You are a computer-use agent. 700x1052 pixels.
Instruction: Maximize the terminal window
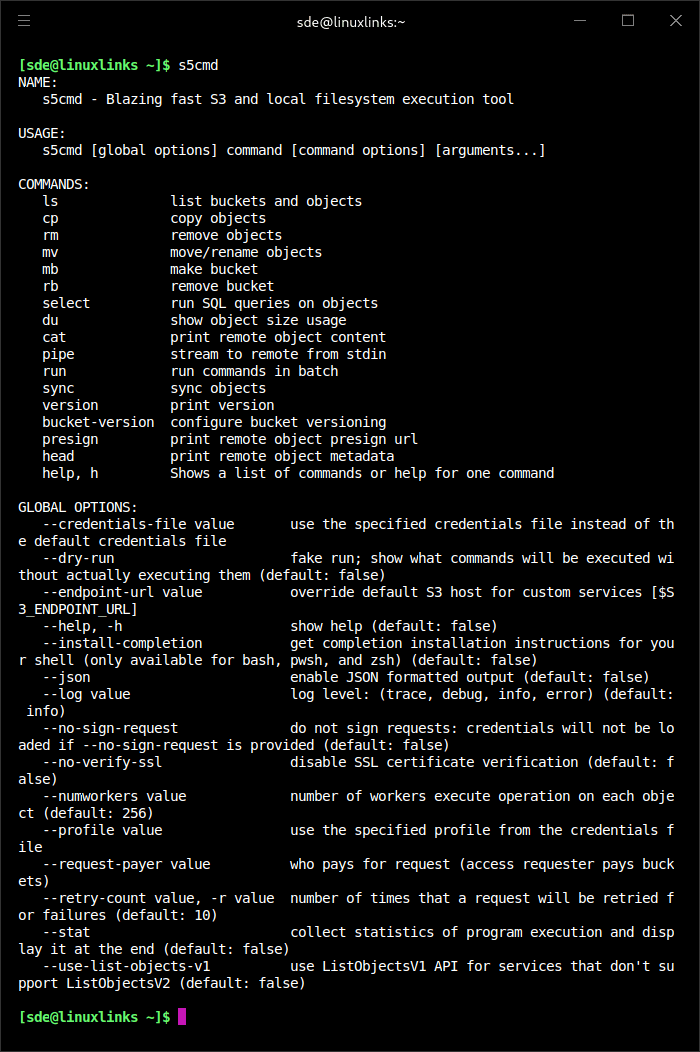(627, 20)
